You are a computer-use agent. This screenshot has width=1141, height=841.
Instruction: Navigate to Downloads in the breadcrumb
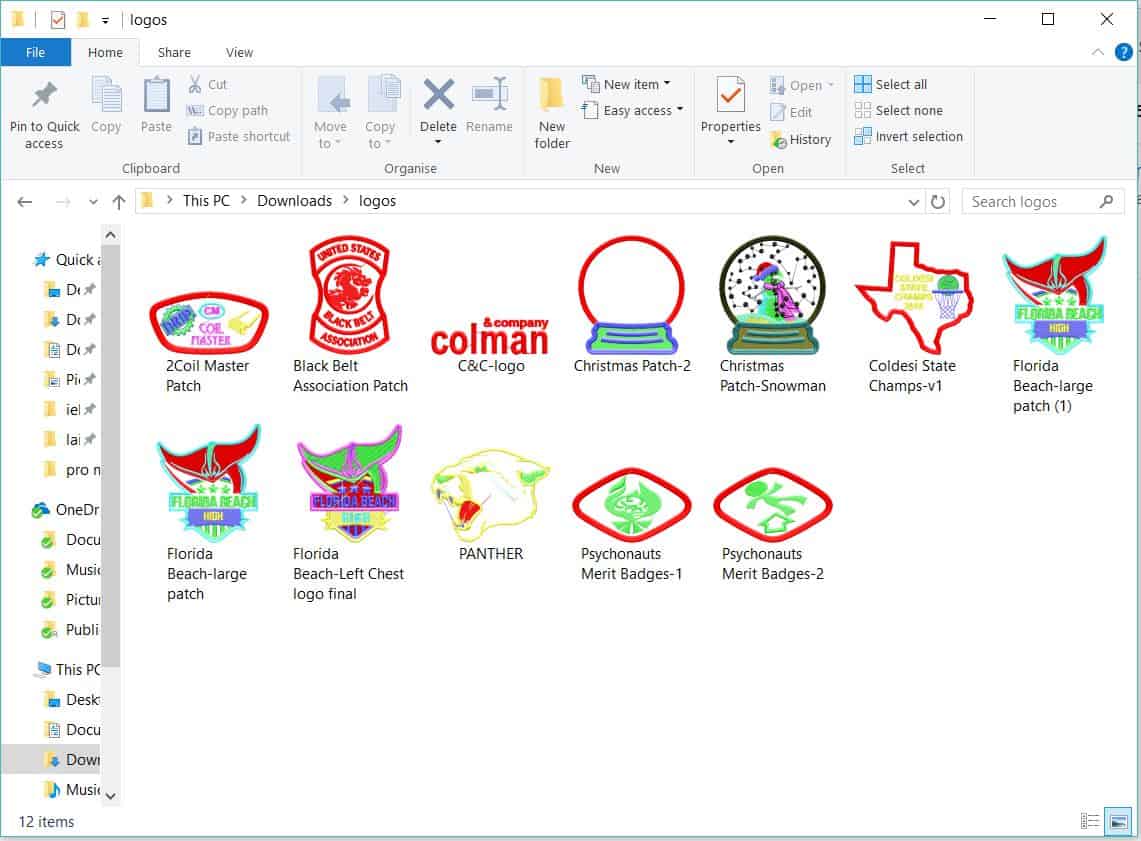point(294,200)
